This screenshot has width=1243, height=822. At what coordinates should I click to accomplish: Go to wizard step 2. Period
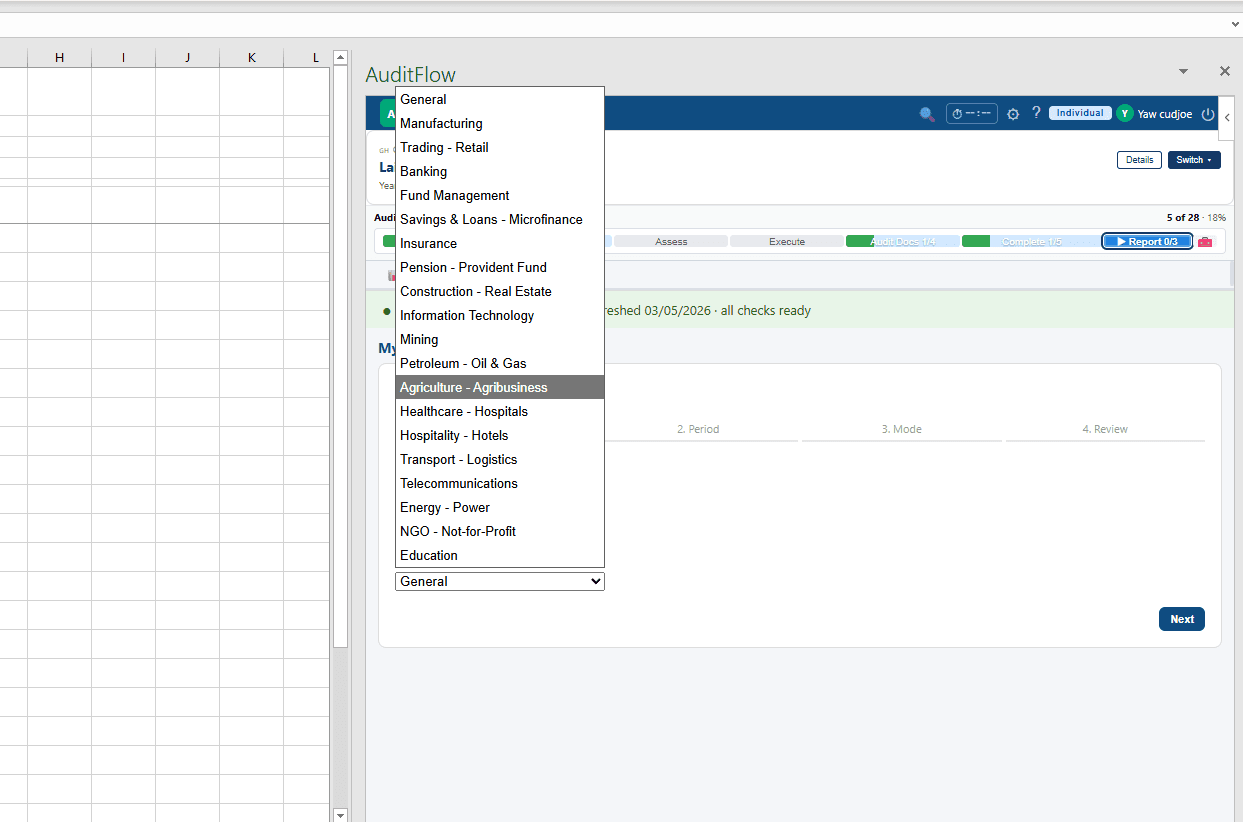coord(698,429)
